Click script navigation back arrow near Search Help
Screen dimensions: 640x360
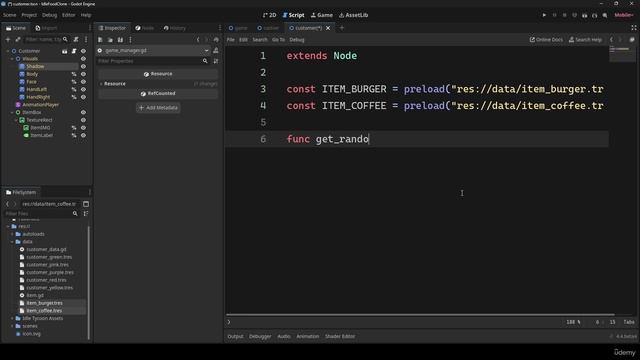click(x=611, y=40)
